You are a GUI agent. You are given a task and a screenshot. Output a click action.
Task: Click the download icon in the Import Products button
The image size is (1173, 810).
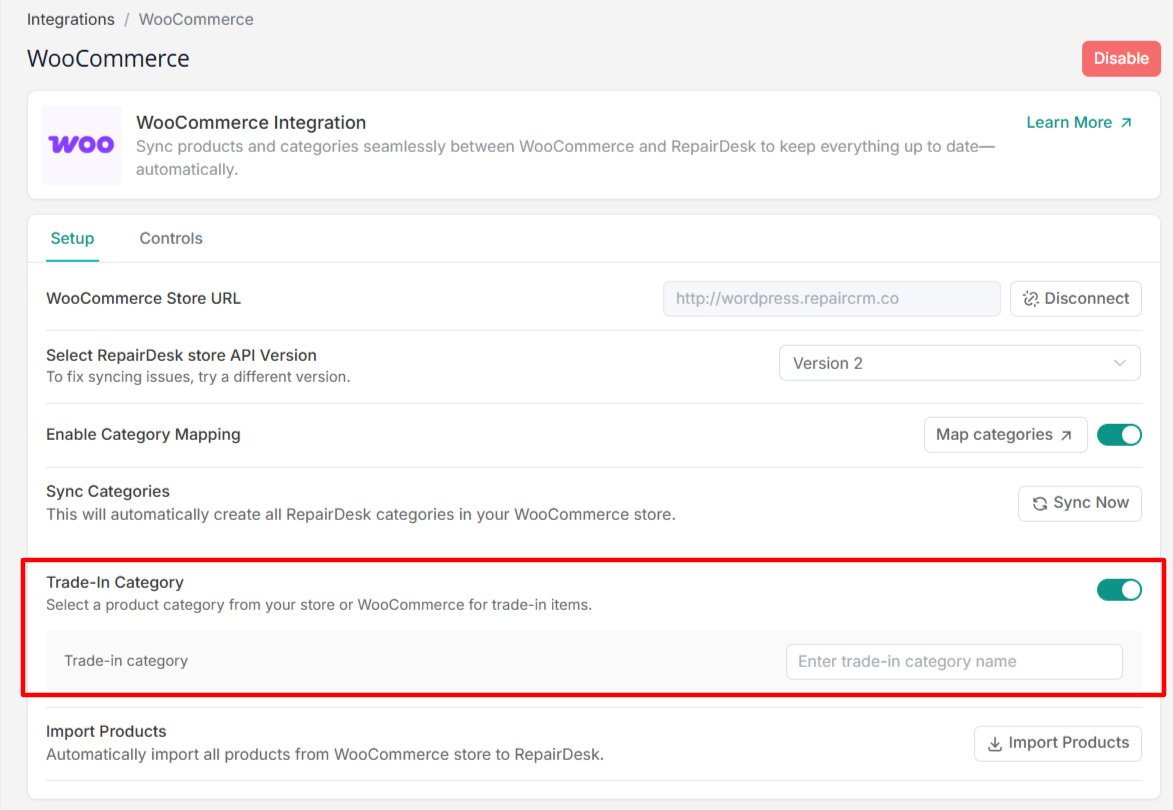[994, 743]
